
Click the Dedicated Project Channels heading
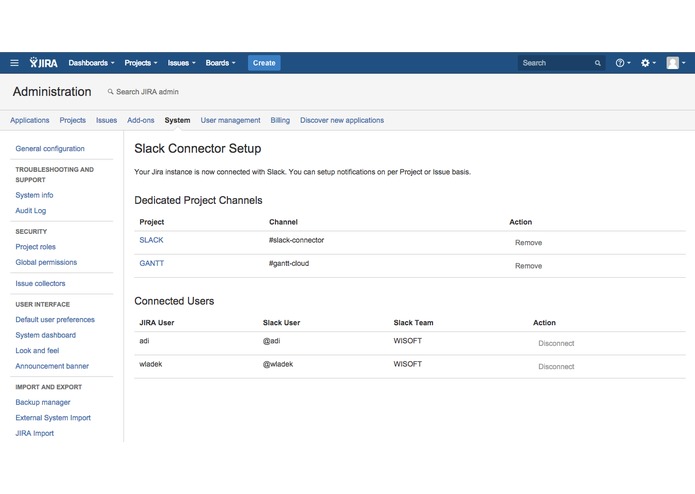[198, 200]
